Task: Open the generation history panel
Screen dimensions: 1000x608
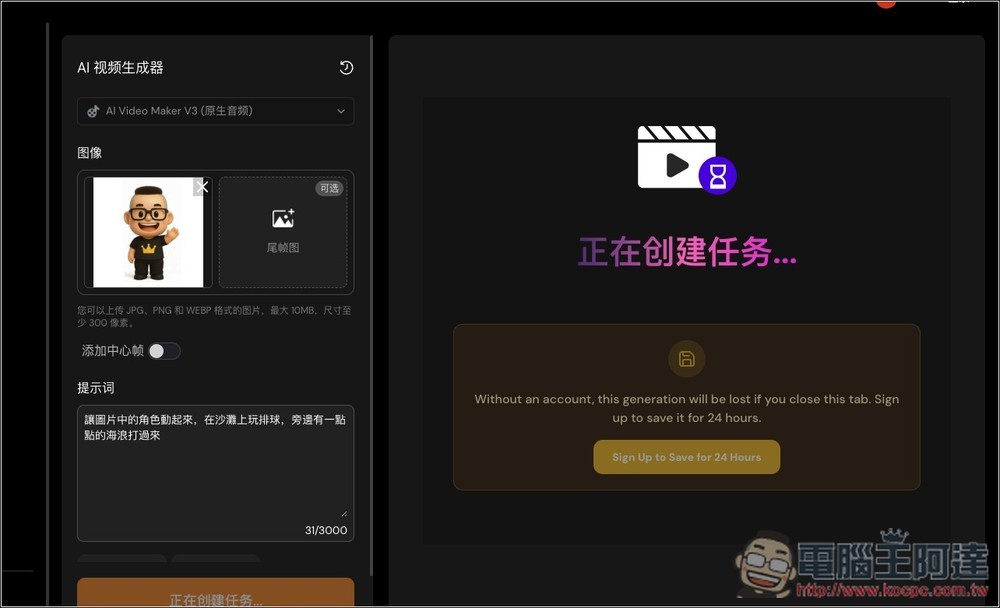Action: tap(346, 67)
